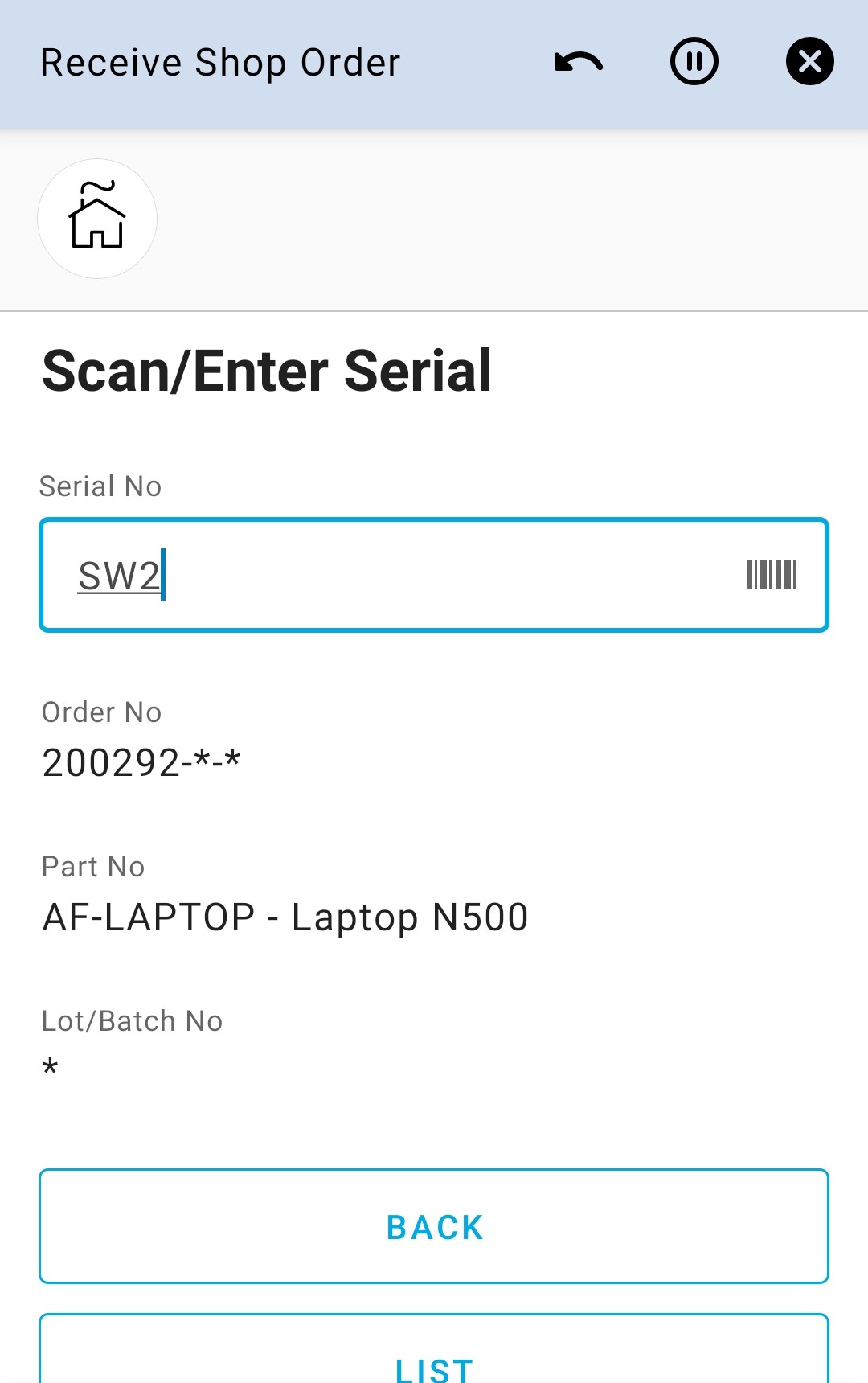Pause the Receive Shop Order process

(x=694, y=62)
